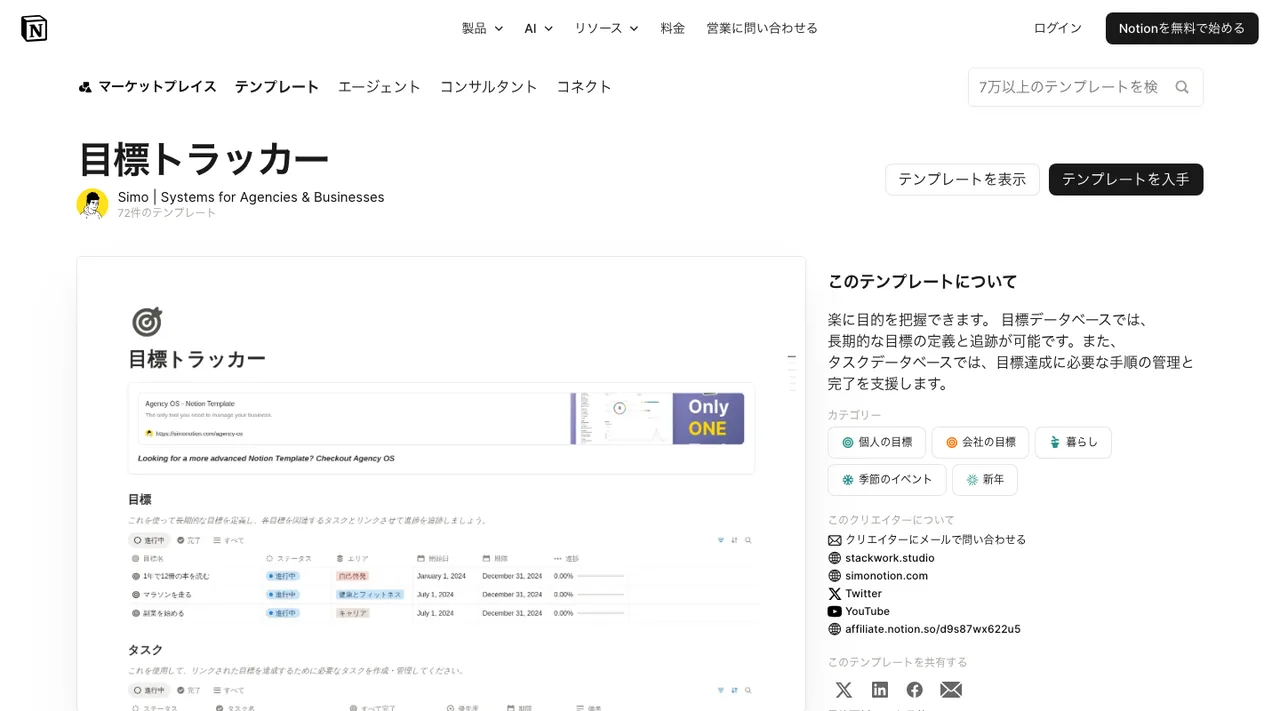Click the ログイン link
The height and width of the screenshot is (711, 1280).
[1057, 28]
